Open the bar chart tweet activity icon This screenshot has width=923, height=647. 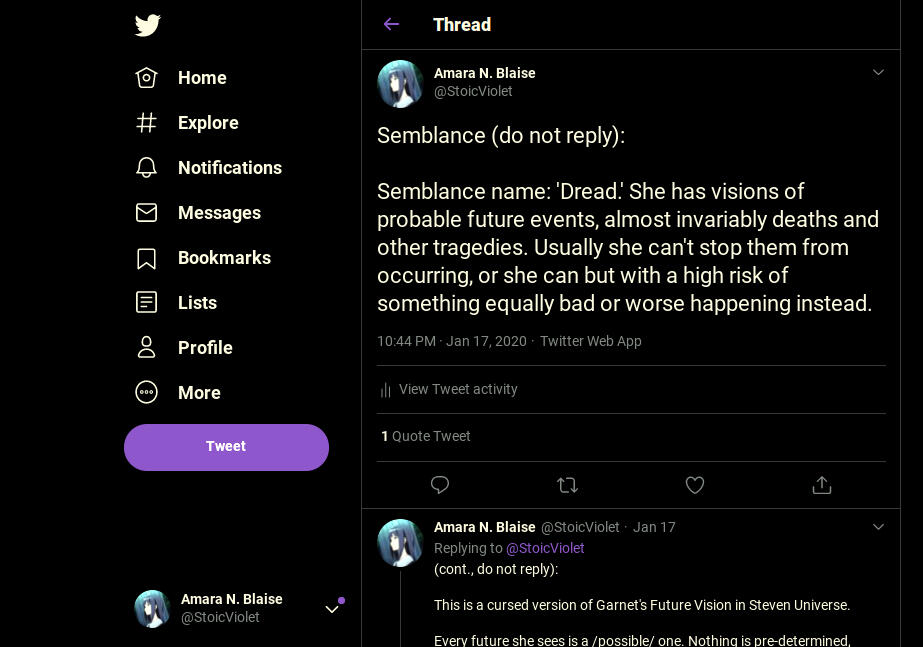(385, 390)
